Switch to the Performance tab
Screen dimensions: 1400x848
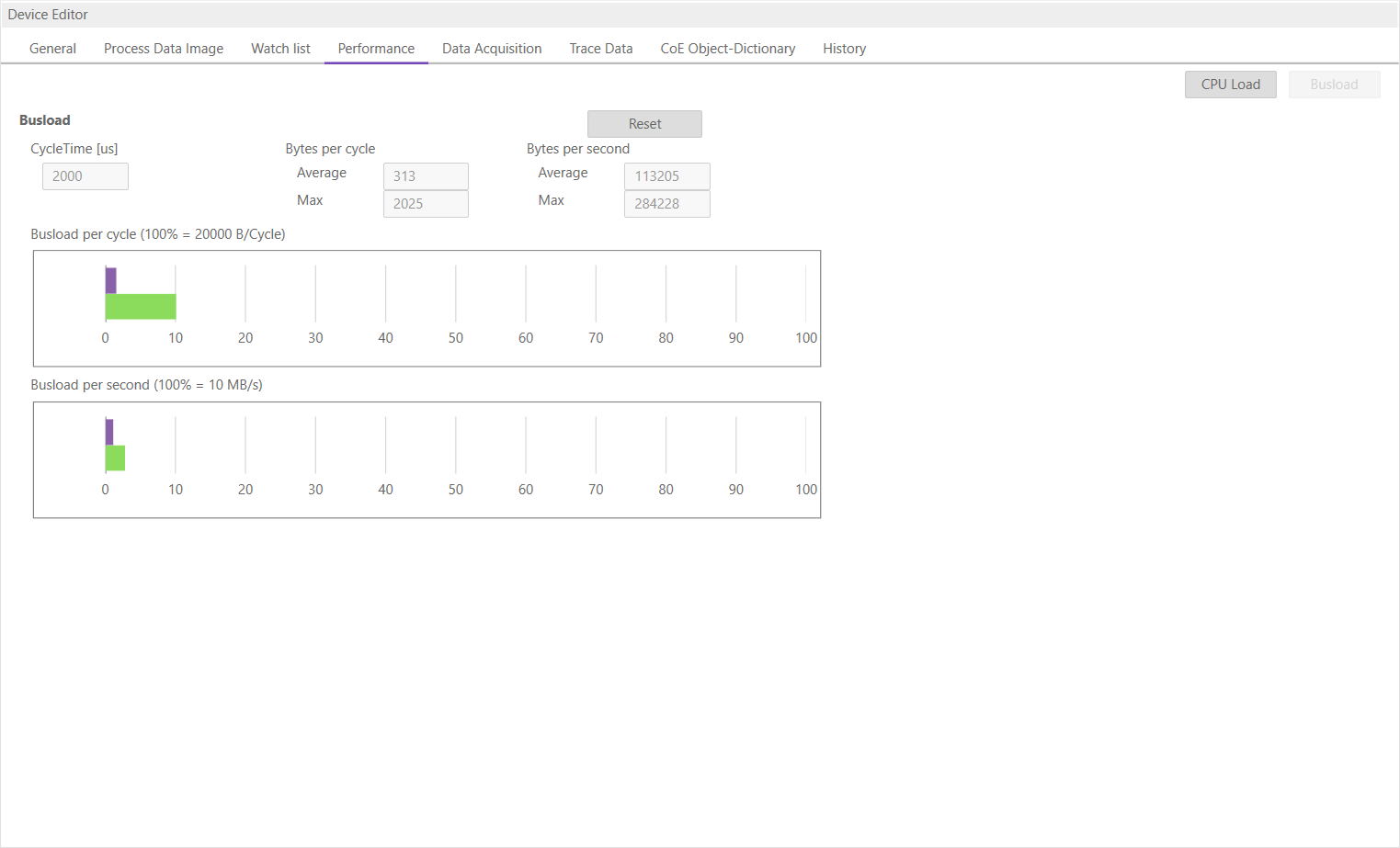tap(376, 48)
